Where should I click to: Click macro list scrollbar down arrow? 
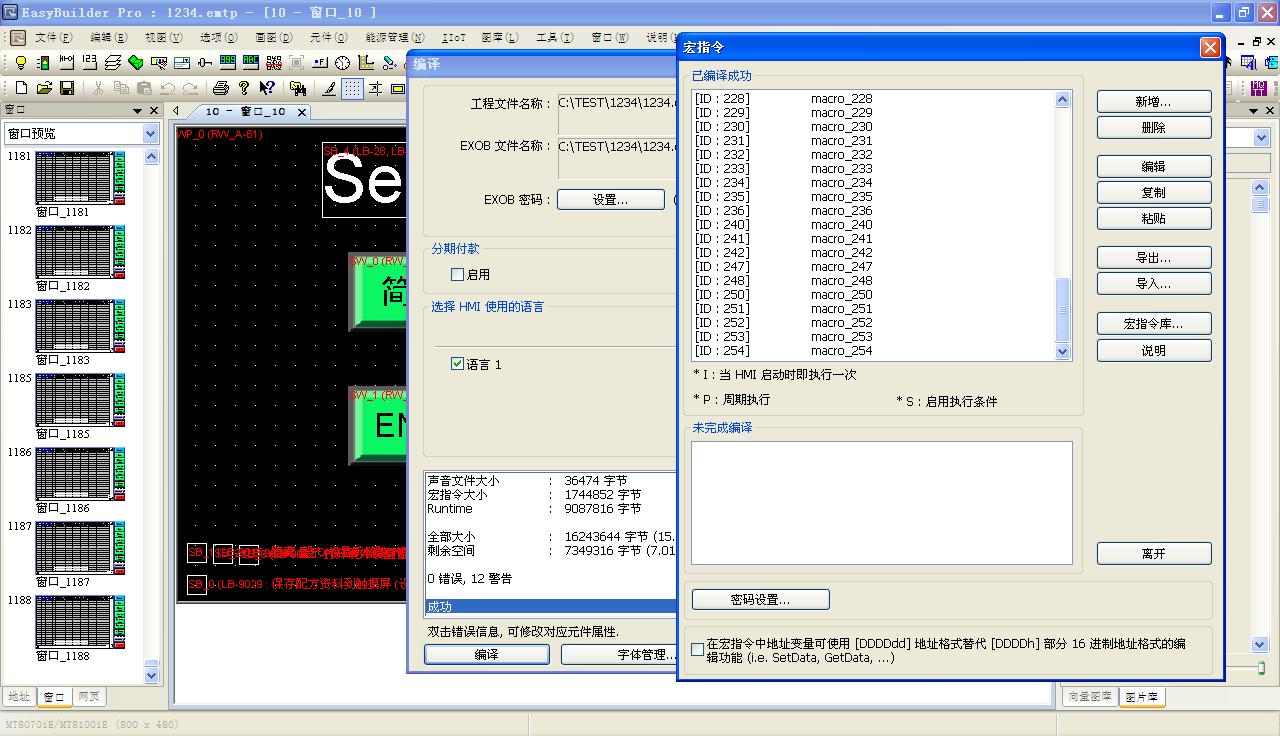coord(1062,351)
